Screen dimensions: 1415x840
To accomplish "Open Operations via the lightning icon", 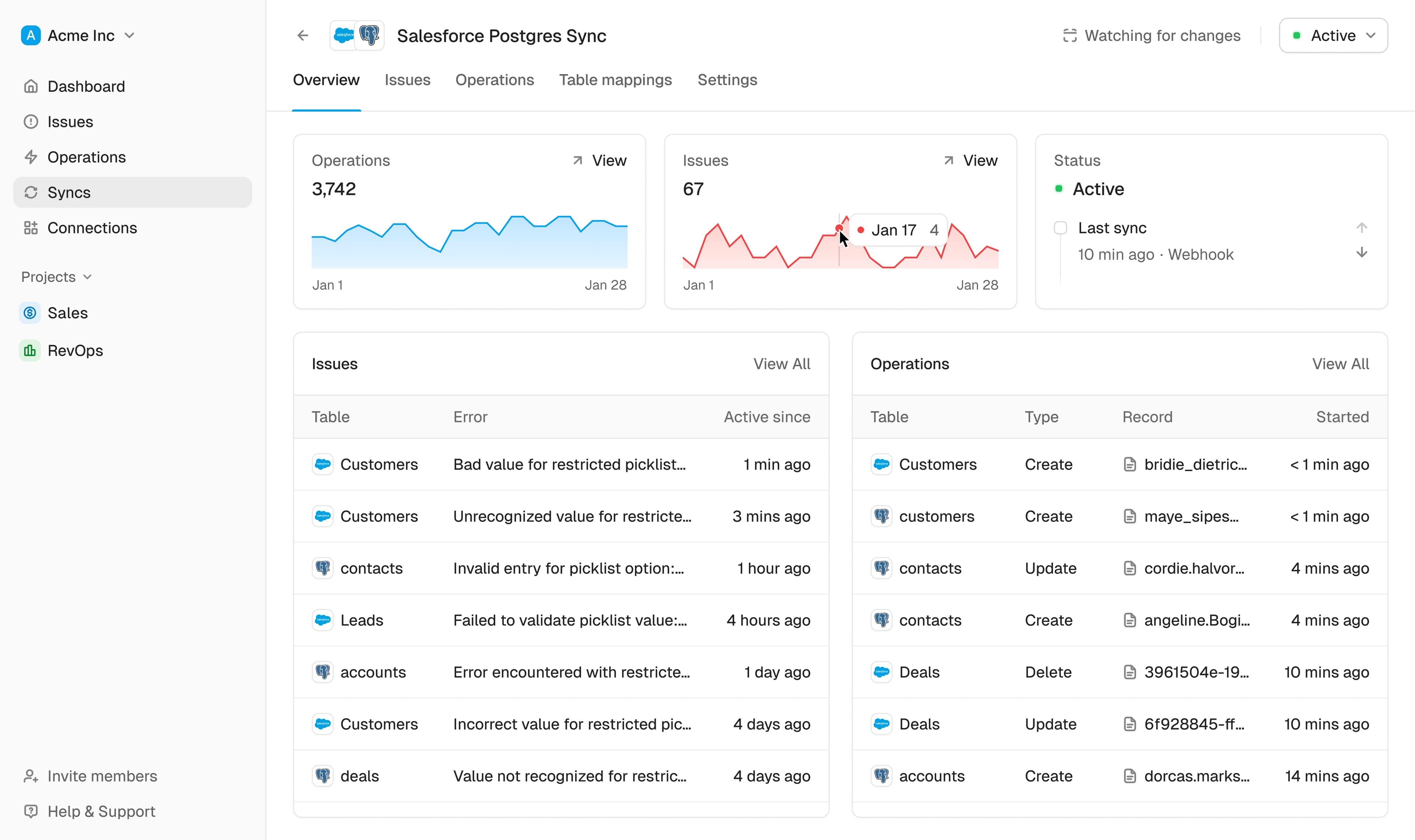I will pyautogui.click(x=31, y=157).
